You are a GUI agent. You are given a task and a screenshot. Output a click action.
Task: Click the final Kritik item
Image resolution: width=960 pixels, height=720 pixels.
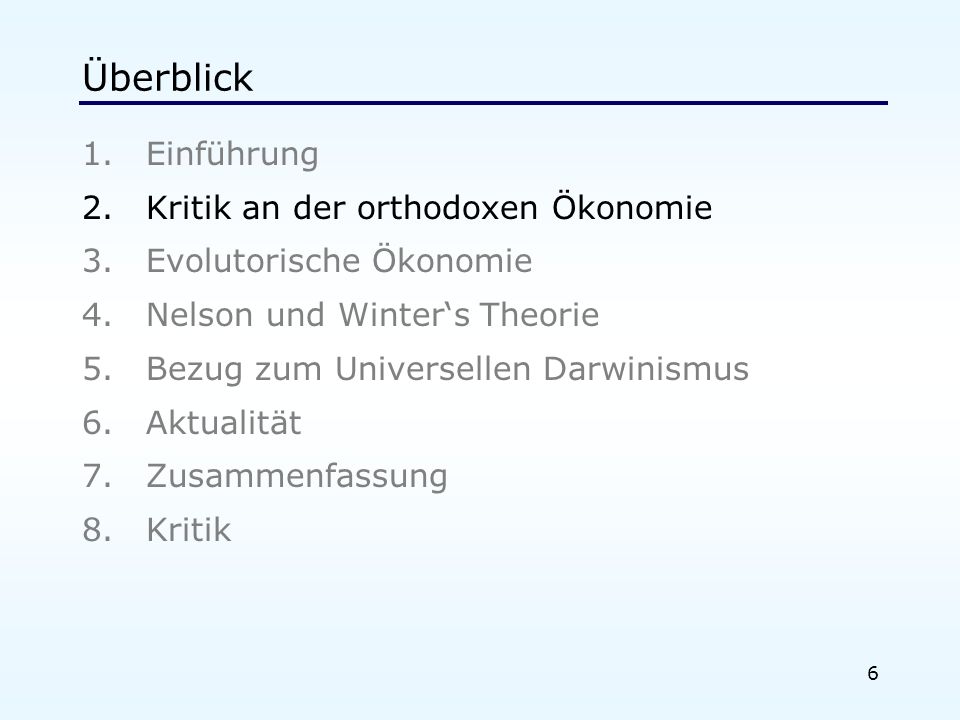coord(189,530)
